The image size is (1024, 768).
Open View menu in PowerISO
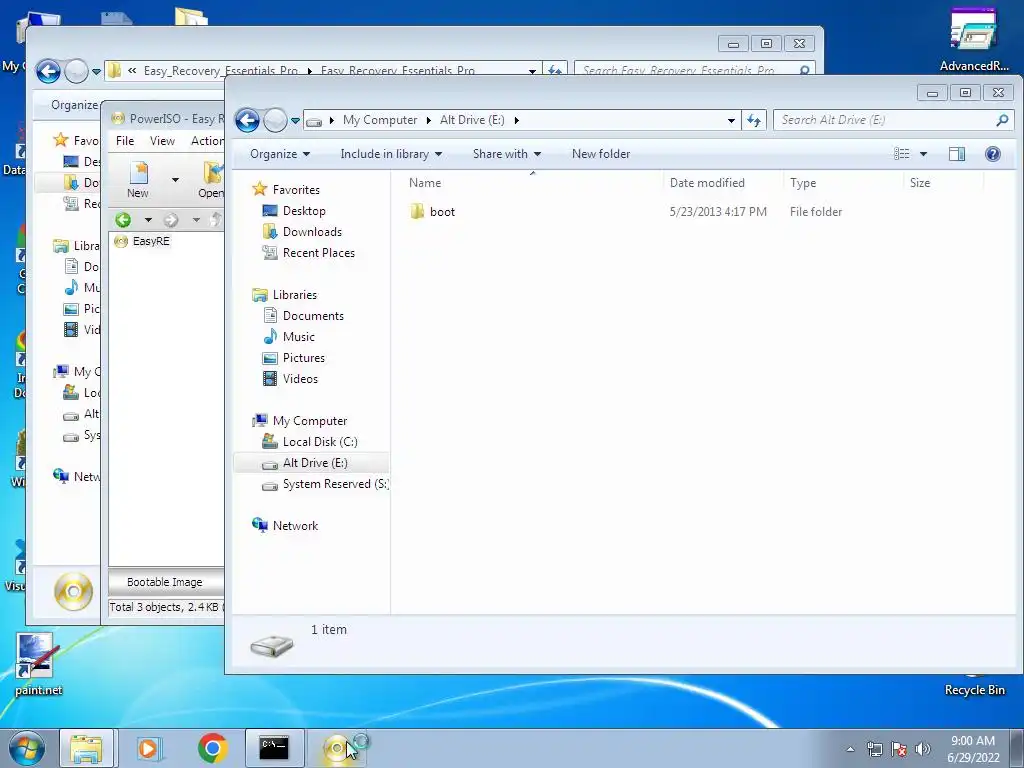[162, 141]
